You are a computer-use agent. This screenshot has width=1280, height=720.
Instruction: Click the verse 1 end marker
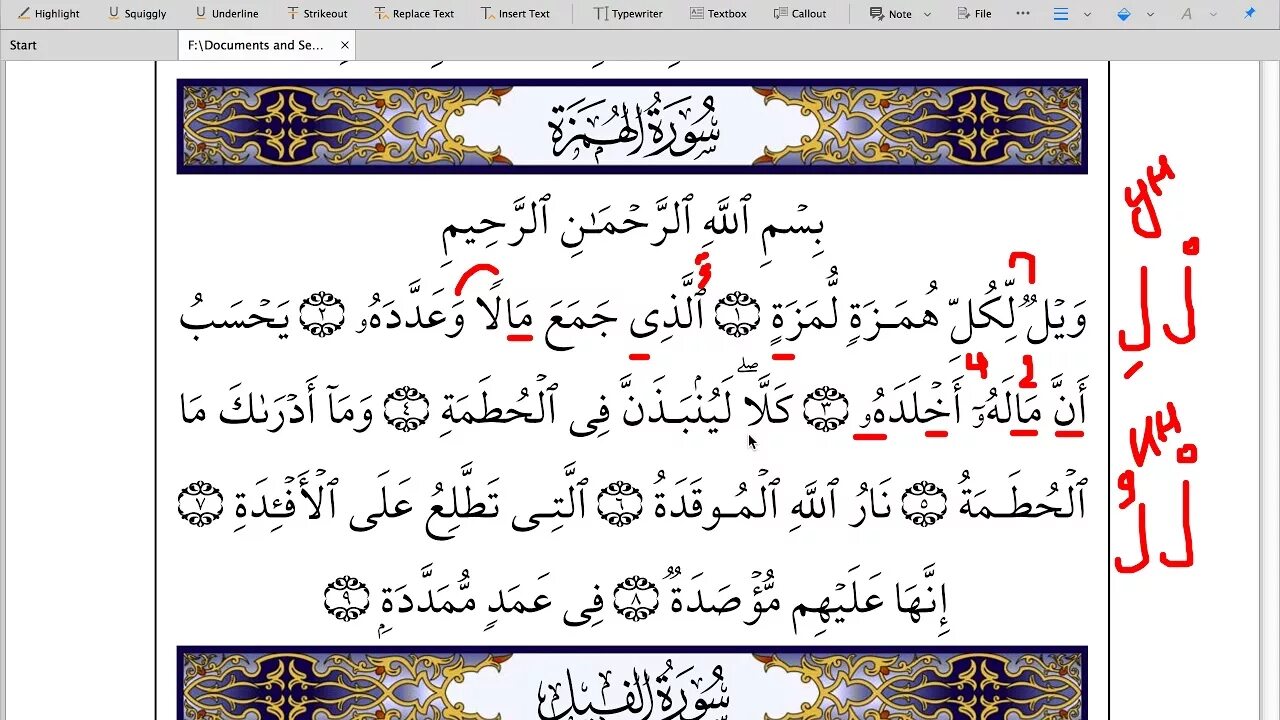(x=737, y=315)
